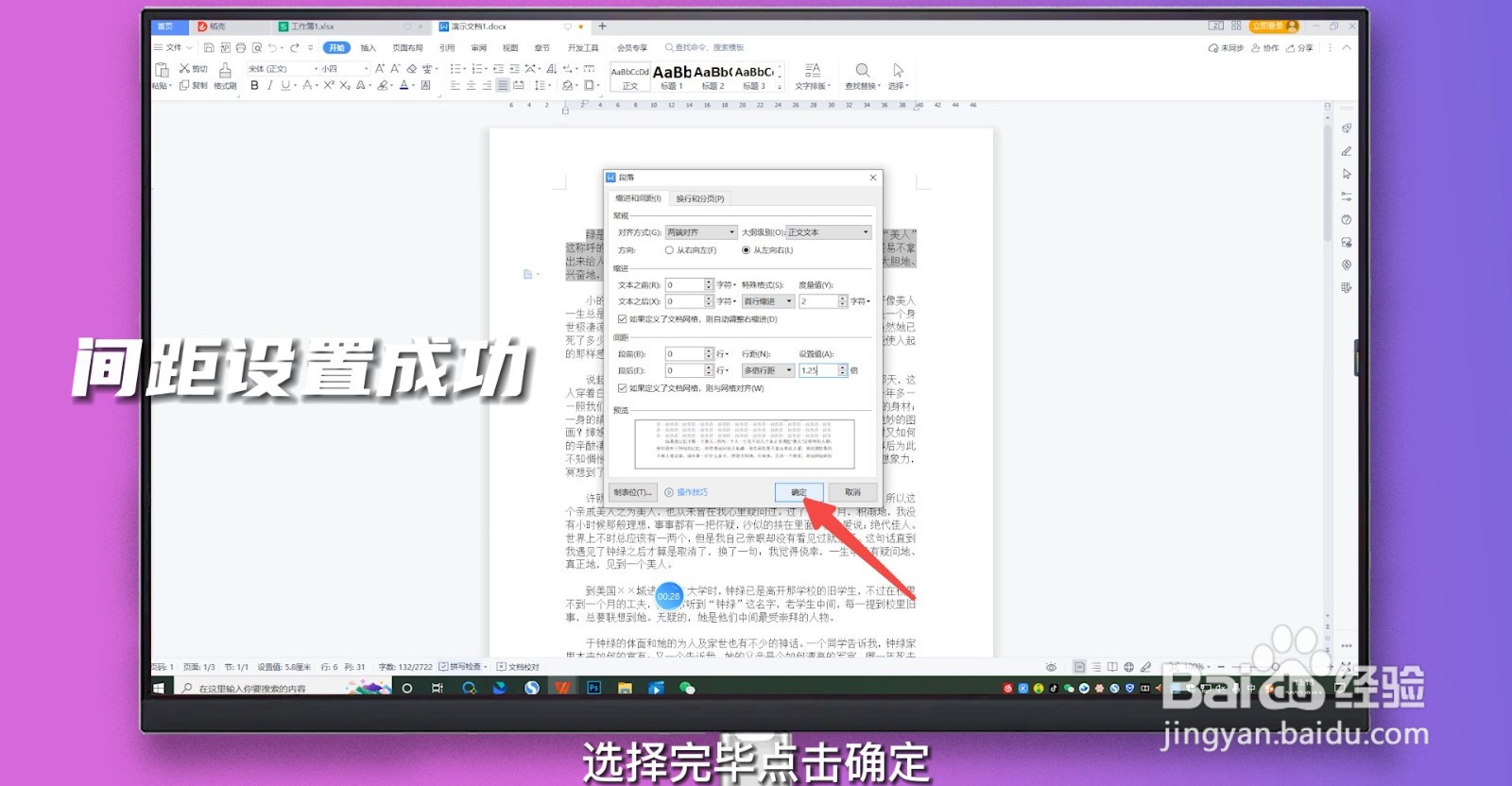Open the 操作技巧 tips link
1512x786 pixels.
[x=686, y=492]
